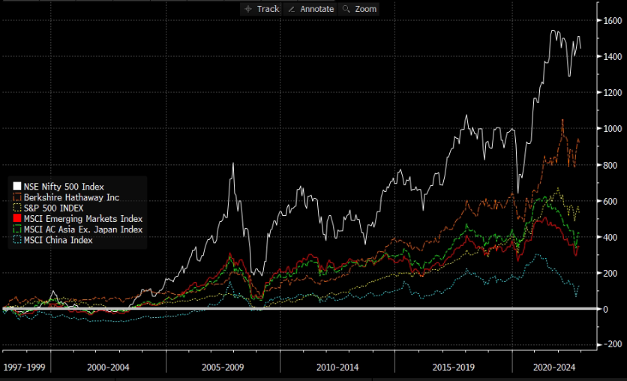Click the 800 y-axis value

(610, 165)
